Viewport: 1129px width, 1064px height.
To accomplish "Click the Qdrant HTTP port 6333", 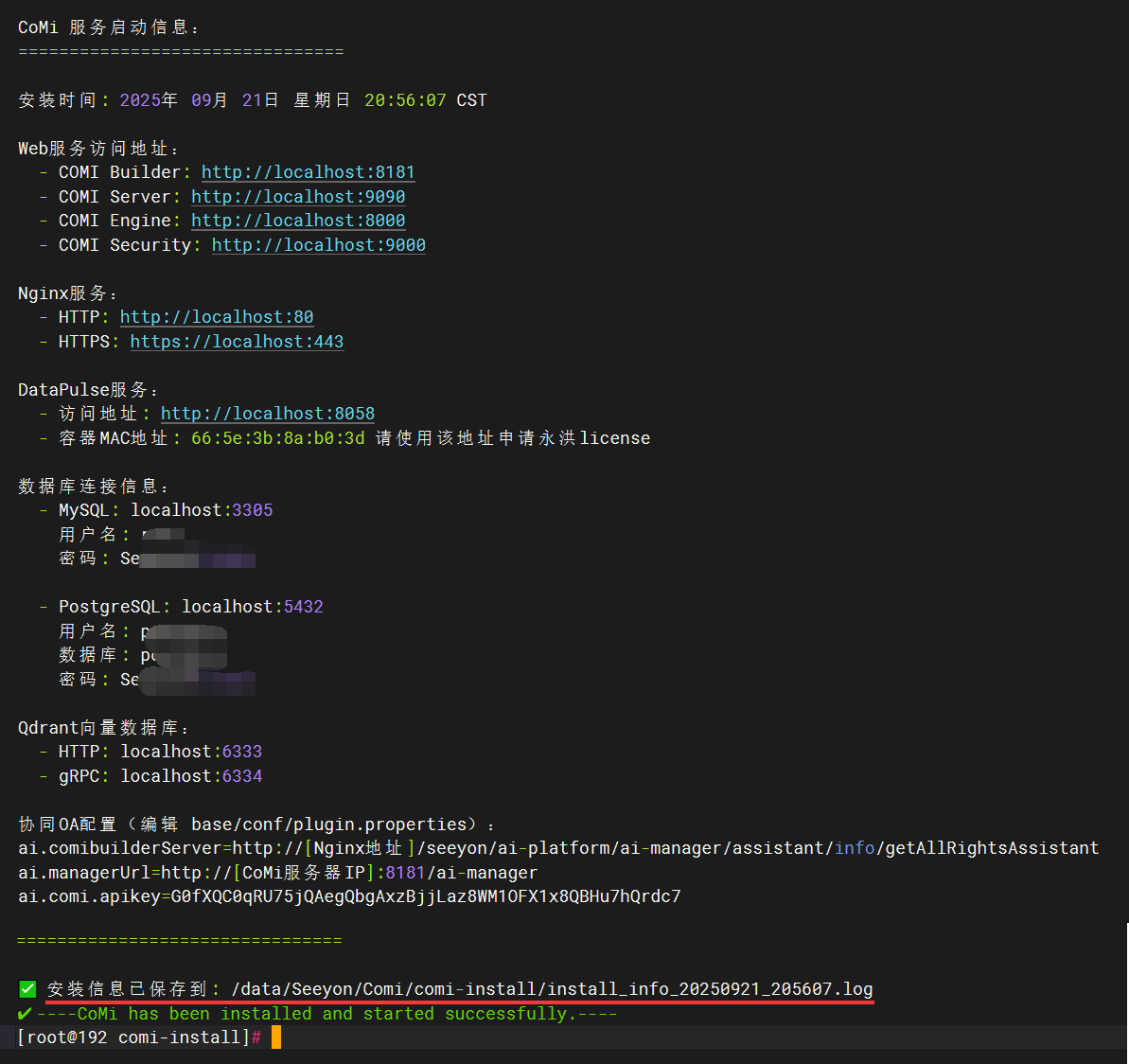I will tap(242, 752).
